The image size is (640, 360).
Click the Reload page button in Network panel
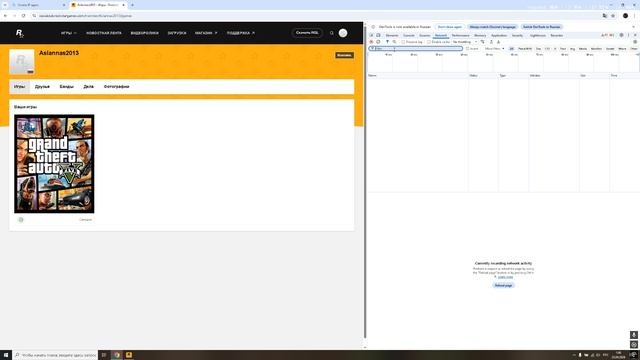[503, 285]
